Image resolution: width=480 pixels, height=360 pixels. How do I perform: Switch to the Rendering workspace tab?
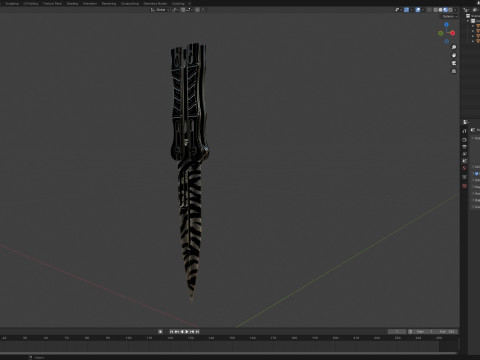(x=109, y=3)
